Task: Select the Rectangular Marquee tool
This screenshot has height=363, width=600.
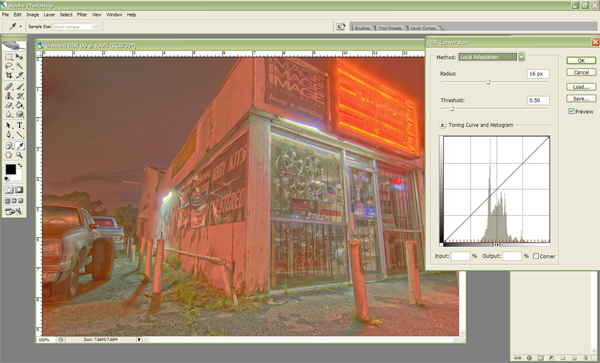Action: point(9,57)
